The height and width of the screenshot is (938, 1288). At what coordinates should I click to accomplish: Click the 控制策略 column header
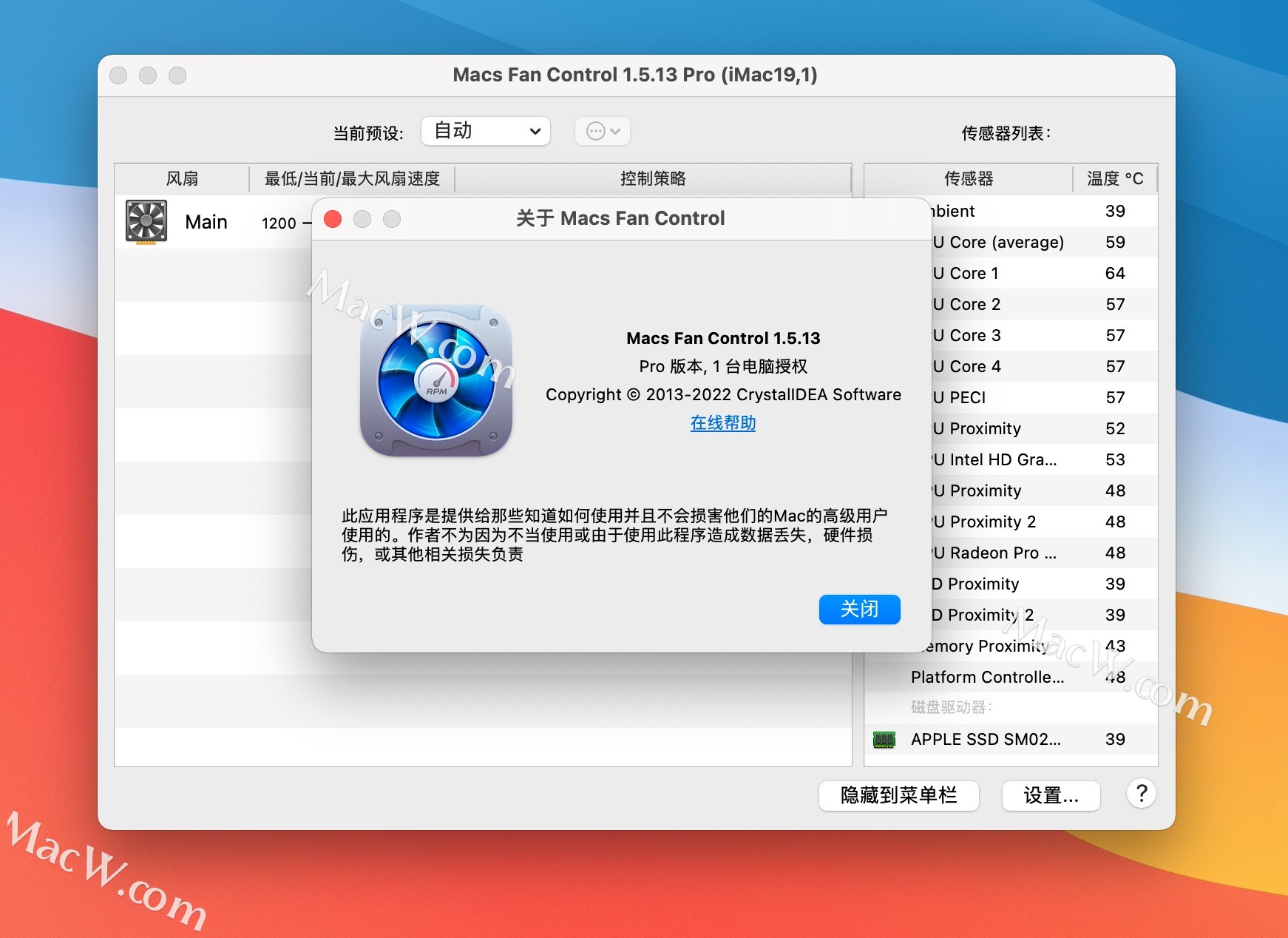tap(652, 178)
